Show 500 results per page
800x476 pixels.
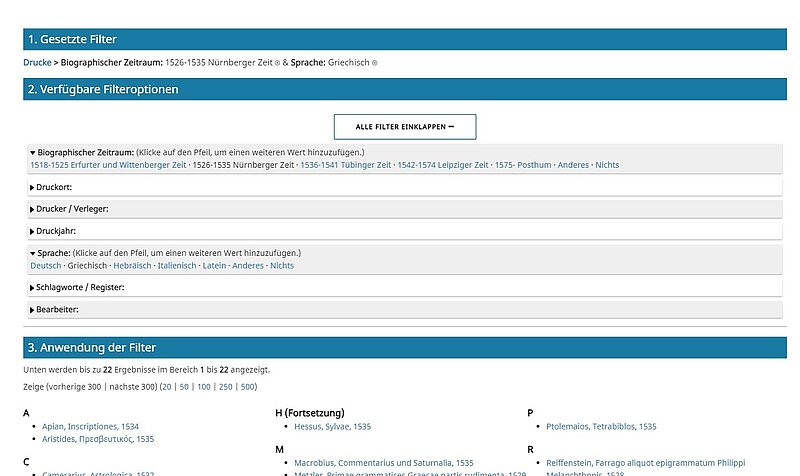(x=248, y=386)
